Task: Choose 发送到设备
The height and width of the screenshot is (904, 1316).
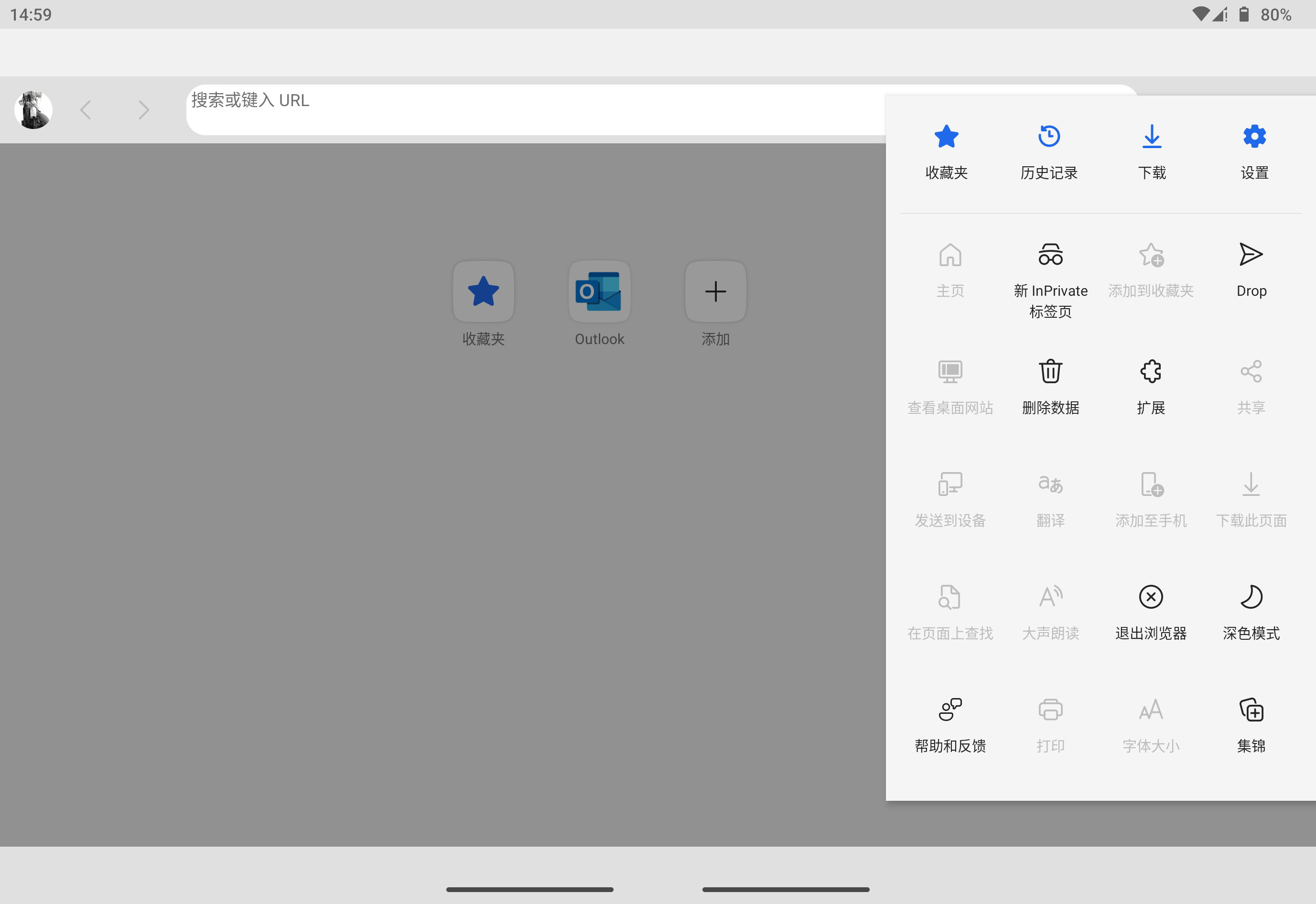Action: (950, 500)
